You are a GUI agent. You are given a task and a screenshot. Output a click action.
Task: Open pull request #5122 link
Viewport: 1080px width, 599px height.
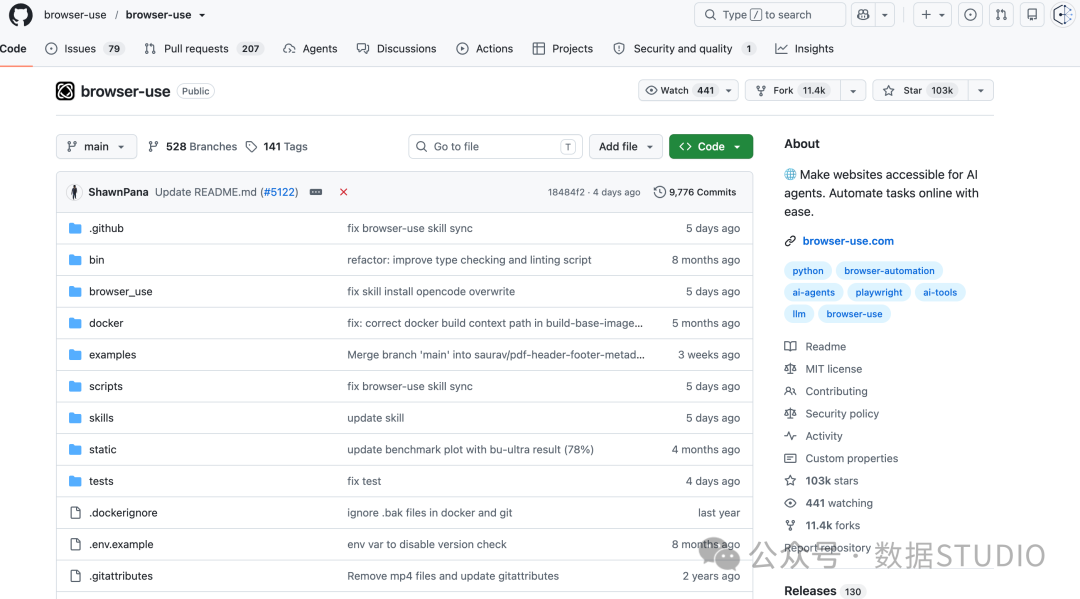point(279,192)
